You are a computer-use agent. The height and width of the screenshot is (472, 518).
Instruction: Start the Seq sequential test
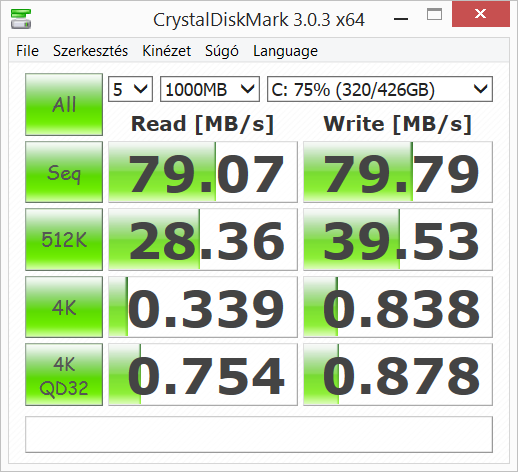64,172
